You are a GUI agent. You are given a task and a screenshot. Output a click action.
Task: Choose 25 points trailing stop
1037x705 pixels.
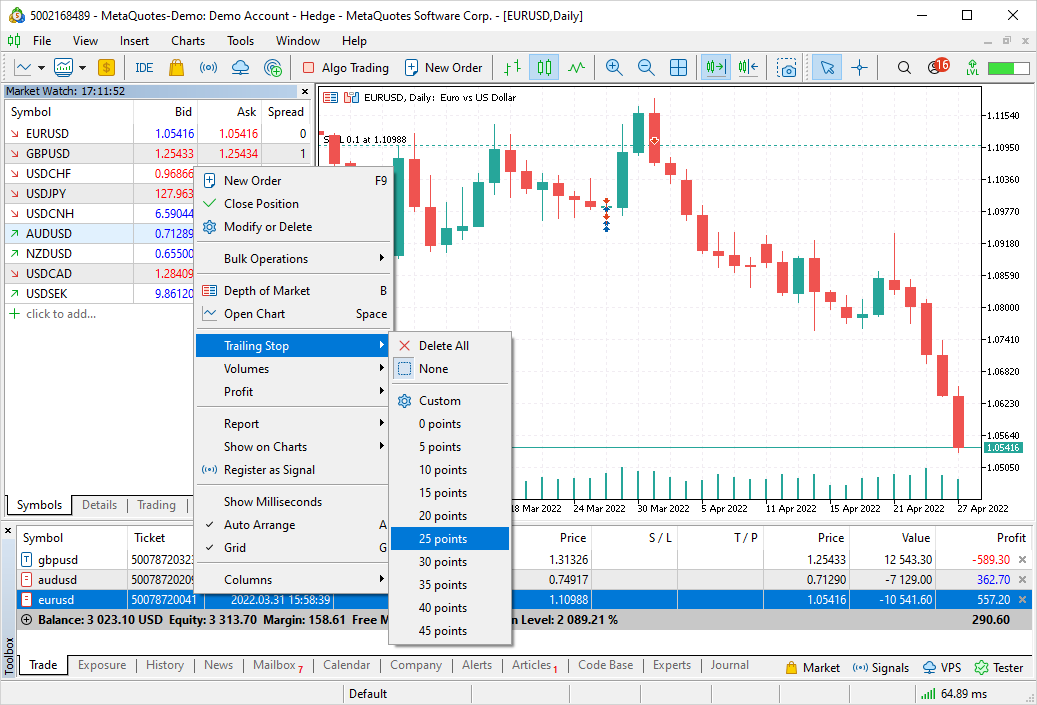click(x=443, y=539)
